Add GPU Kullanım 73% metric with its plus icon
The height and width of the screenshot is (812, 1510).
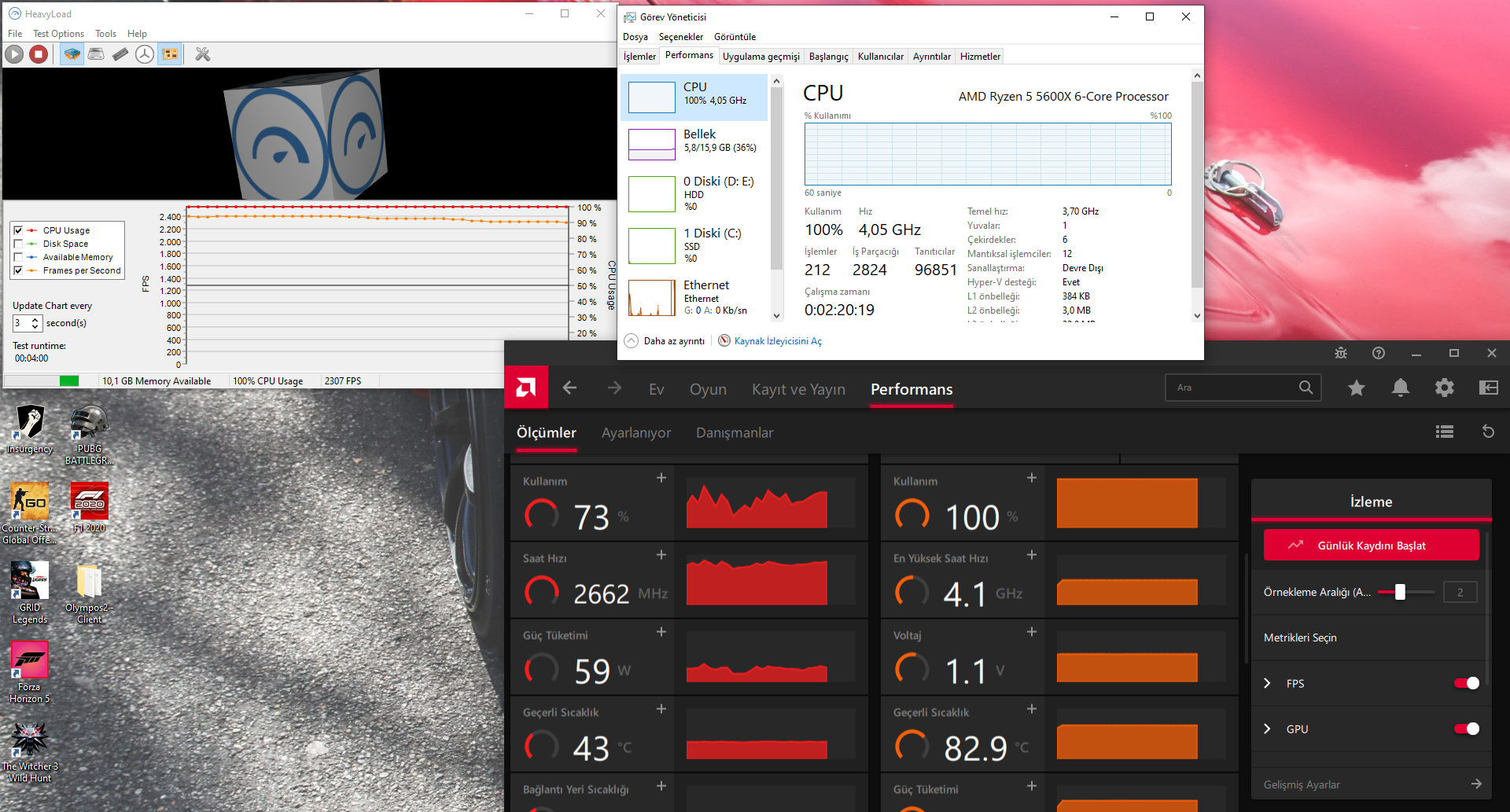661,478
